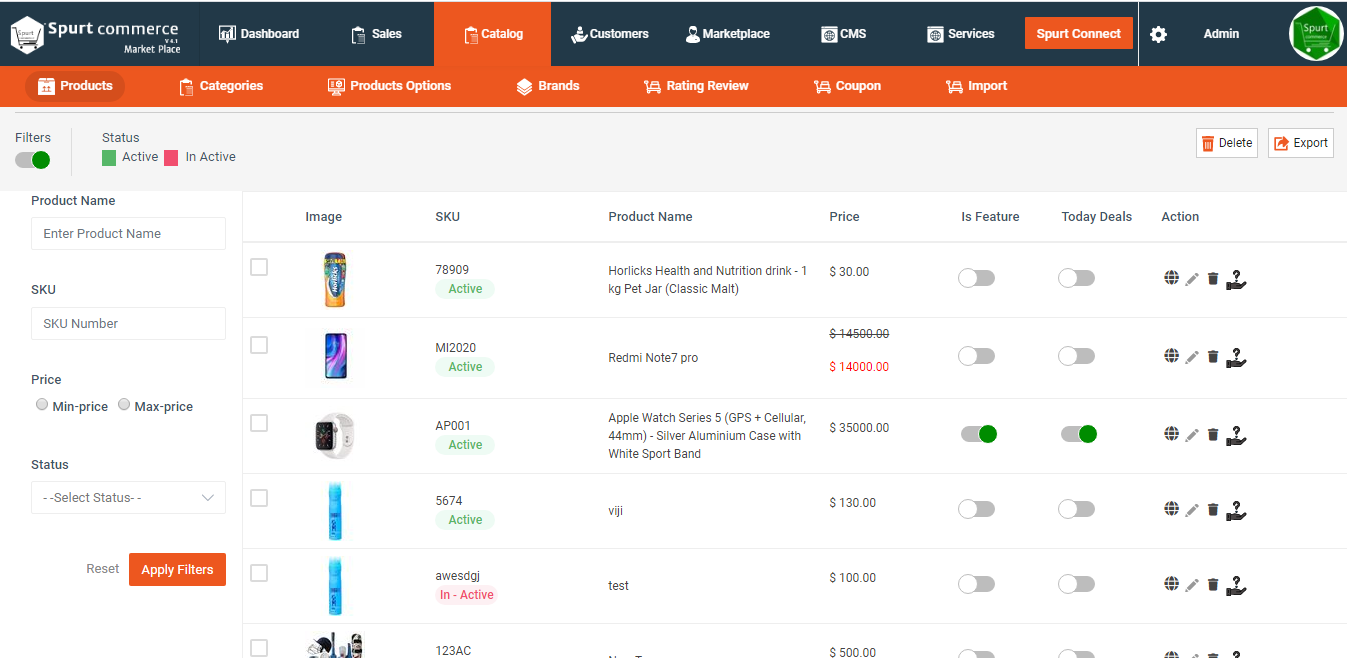The height and width of the screenshot is (658, 1347).
Task: Enable Today Deals toggle for Redmi Note7 pro
Action: pyautogui.click(x=1076, y=356)
